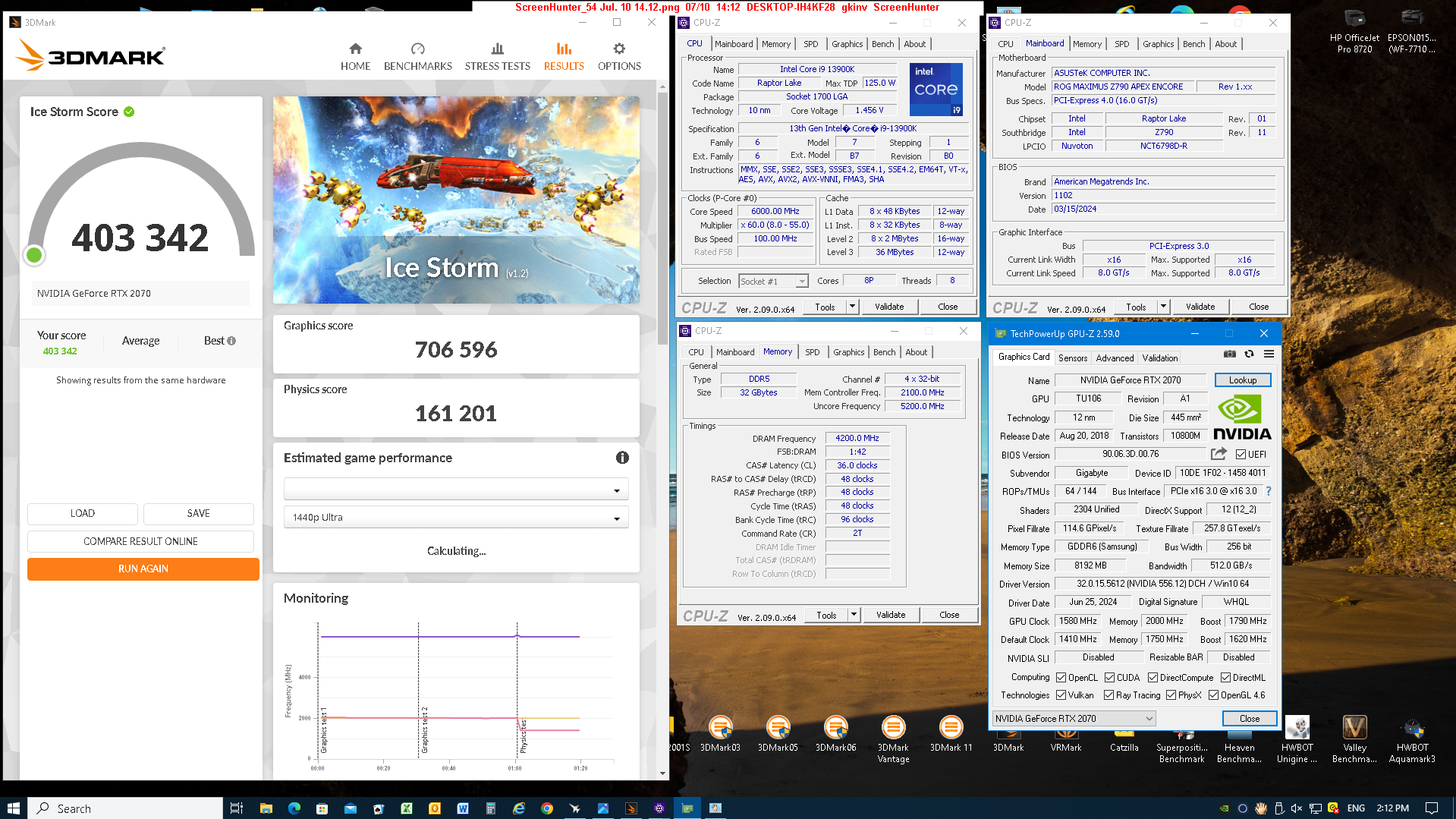Click the Windows taskbar Search box
This screenshot has height=819, width=1456.
(x=126, y=808)
